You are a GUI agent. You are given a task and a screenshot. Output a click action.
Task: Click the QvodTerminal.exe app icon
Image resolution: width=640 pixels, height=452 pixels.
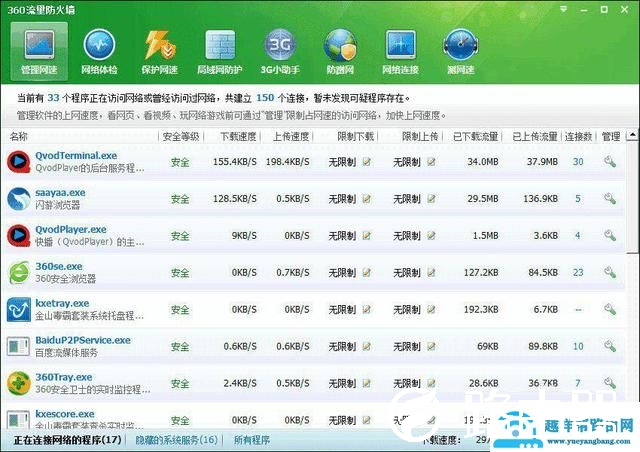coord(18,162)
